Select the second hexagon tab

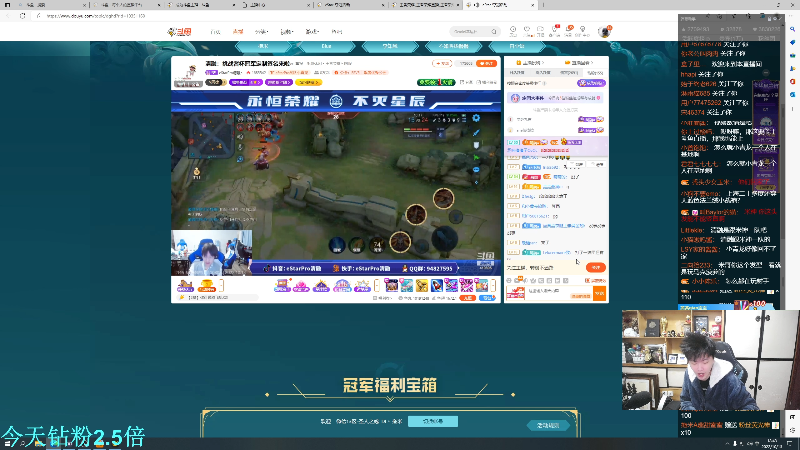click(327, 46)
